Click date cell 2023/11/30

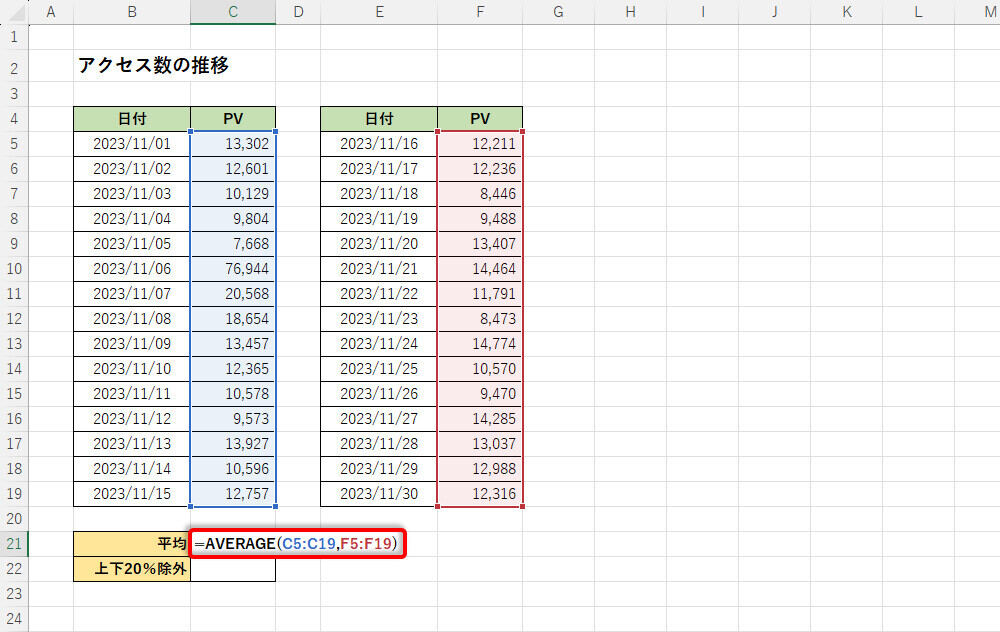pos(379,494)
